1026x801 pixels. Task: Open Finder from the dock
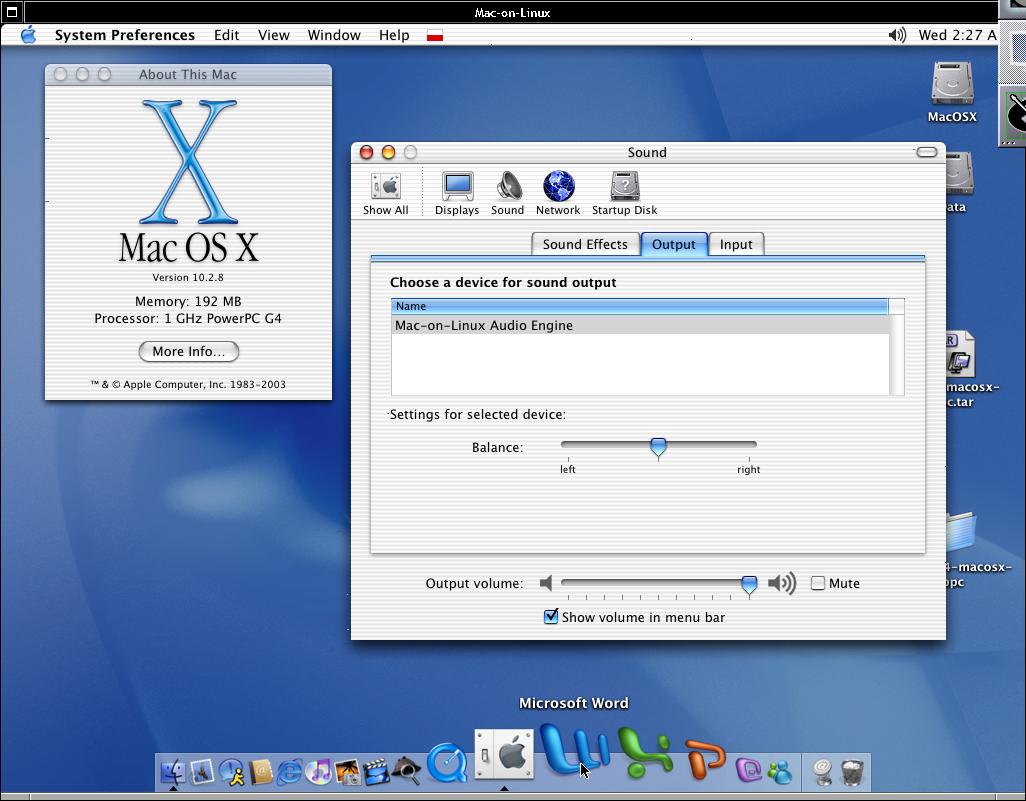(x=173, y=772)
